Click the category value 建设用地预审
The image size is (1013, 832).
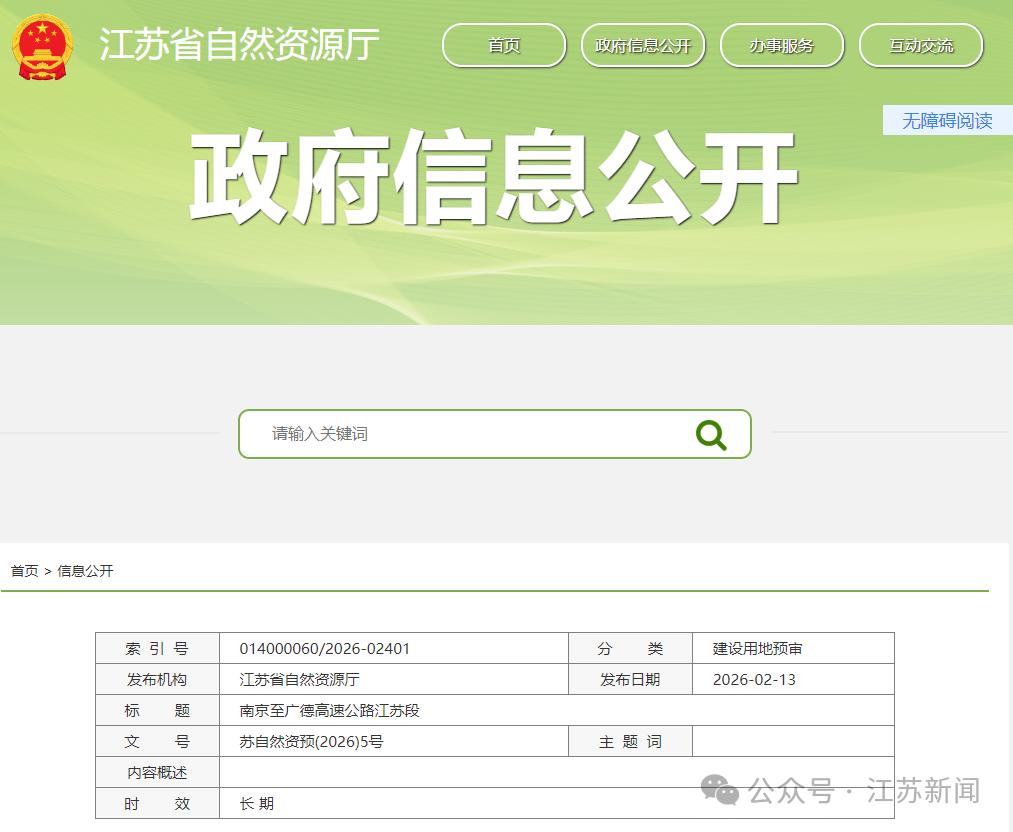coord(757,649)
